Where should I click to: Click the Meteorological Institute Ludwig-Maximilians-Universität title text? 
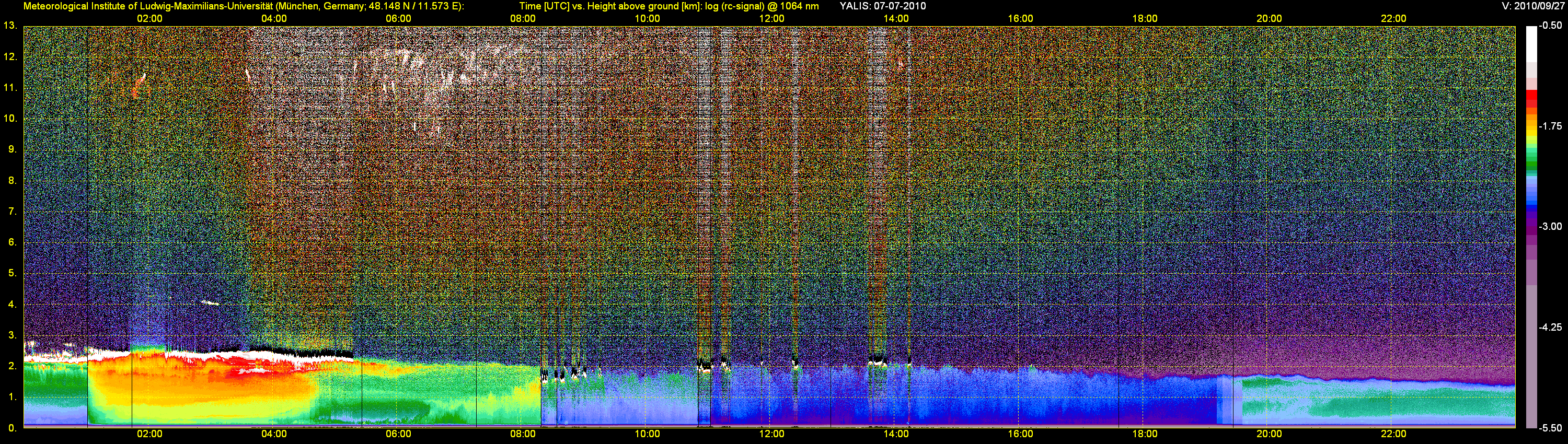point(244,6)
